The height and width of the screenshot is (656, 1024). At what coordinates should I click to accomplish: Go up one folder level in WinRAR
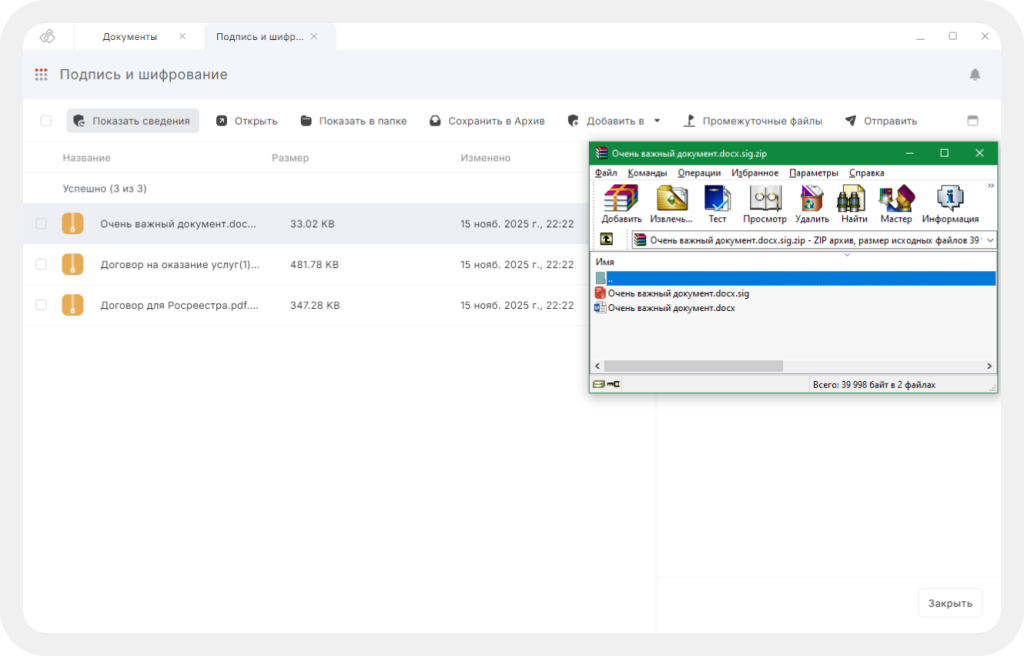[606, 240]
